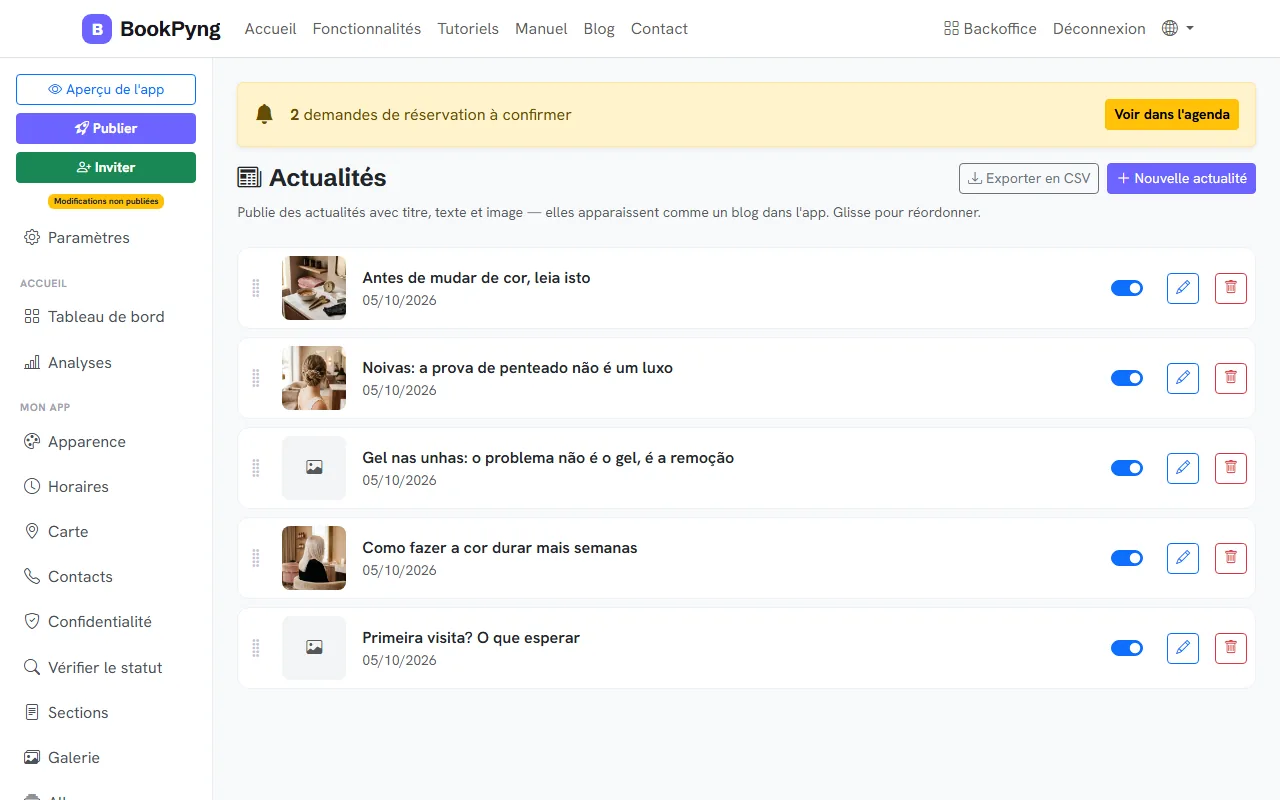The image size is (1280, 800).
Task: Click the Publier button
Action: [106, 128]
